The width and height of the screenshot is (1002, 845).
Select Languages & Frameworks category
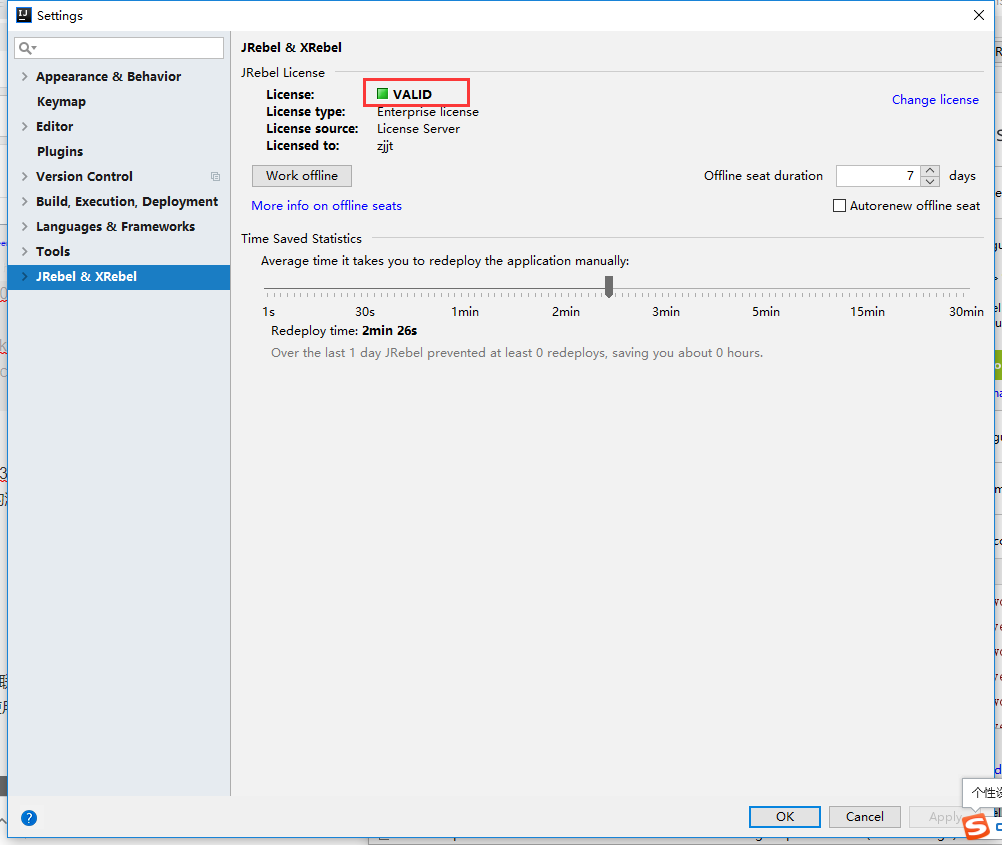pyautogui.click(x=115, y=226)
